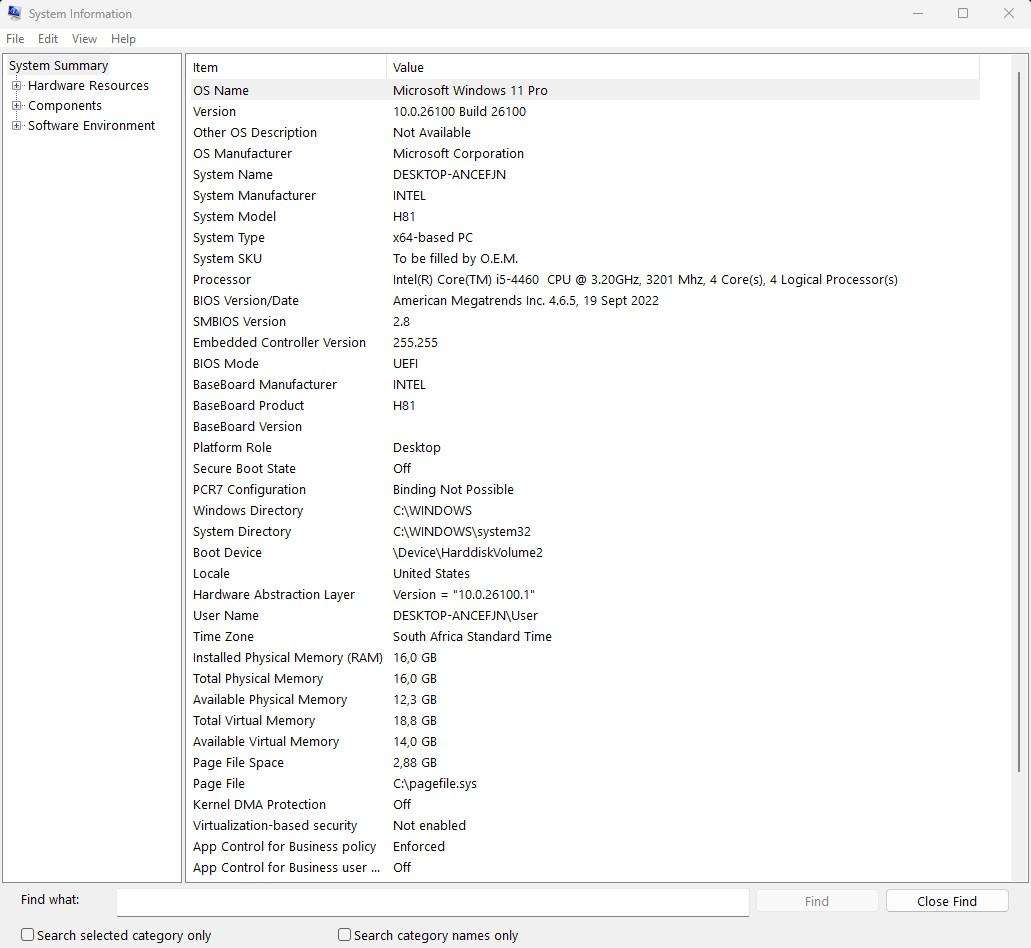The height and width of the screenshot is (948, 1031).
Task: Expand the Hardware Resources tree node
Action: point(16,85)
